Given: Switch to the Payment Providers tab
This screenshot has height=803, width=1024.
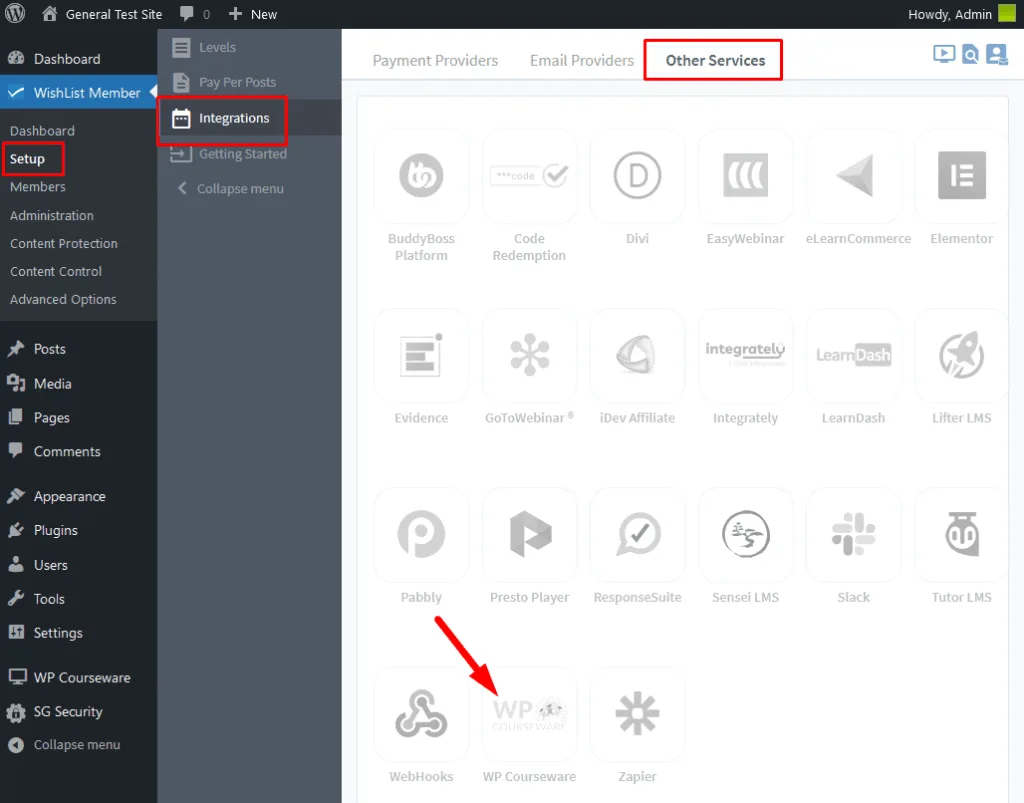Looking at the screenshot, I should (x=435, y=61).
